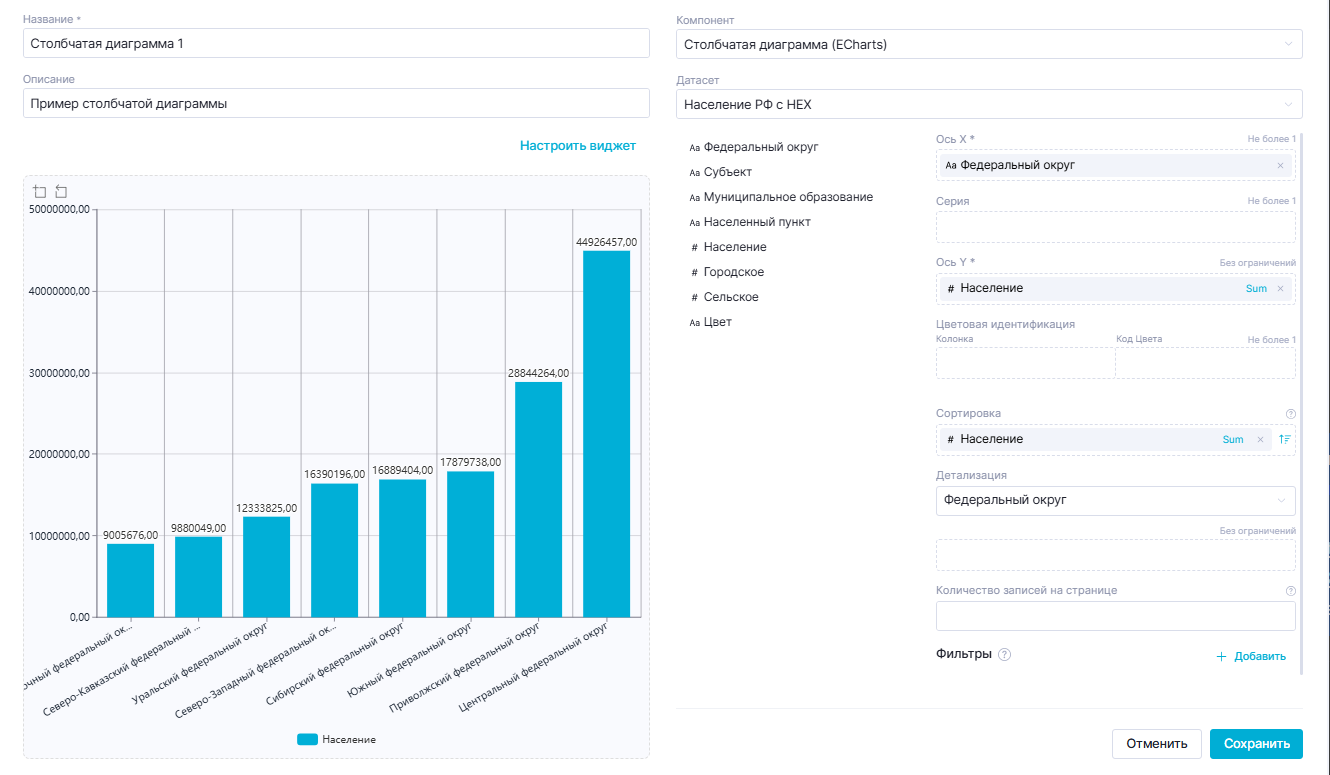Open Детализация dropdown with Федеральный округ
This screenshot has height=775, width=1330.
pos(1114,500)
